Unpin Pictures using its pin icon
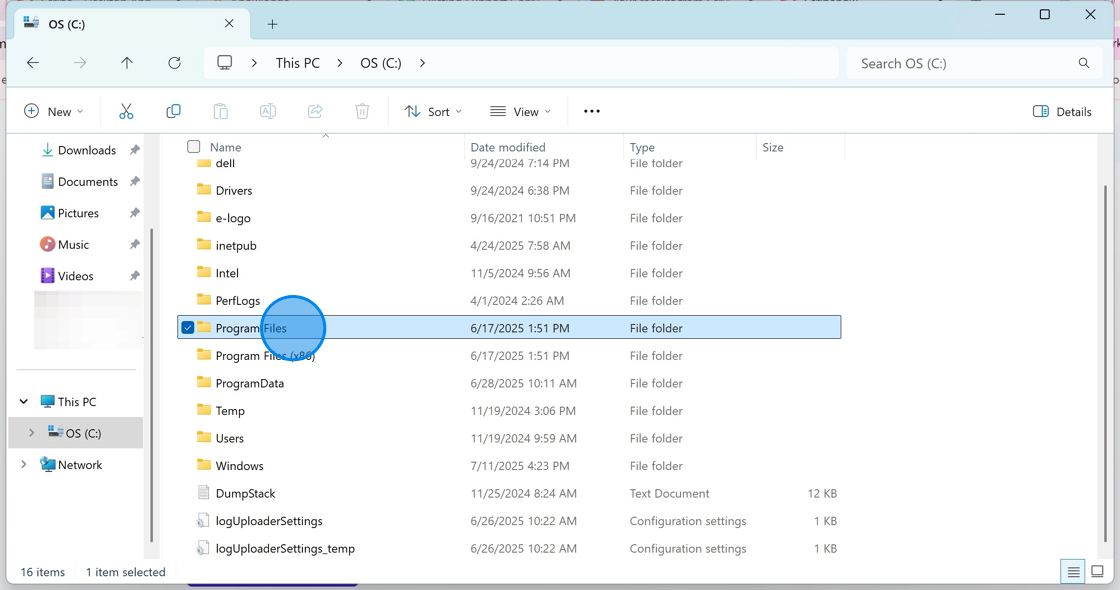The image size is (1120, 590). click(x=134, y=213)
